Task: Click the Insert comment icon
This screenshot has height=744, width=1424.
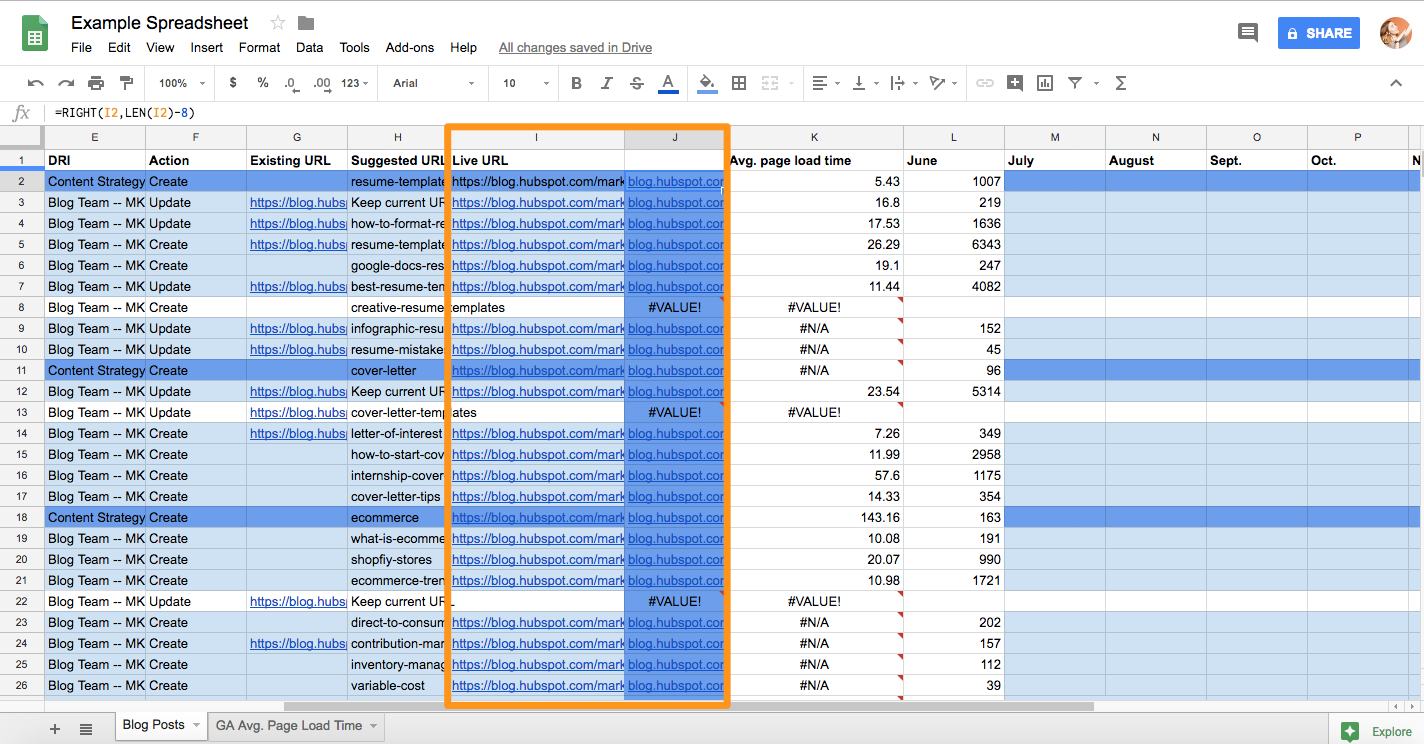Action: pyautogui.click(x=1015, y=83)
